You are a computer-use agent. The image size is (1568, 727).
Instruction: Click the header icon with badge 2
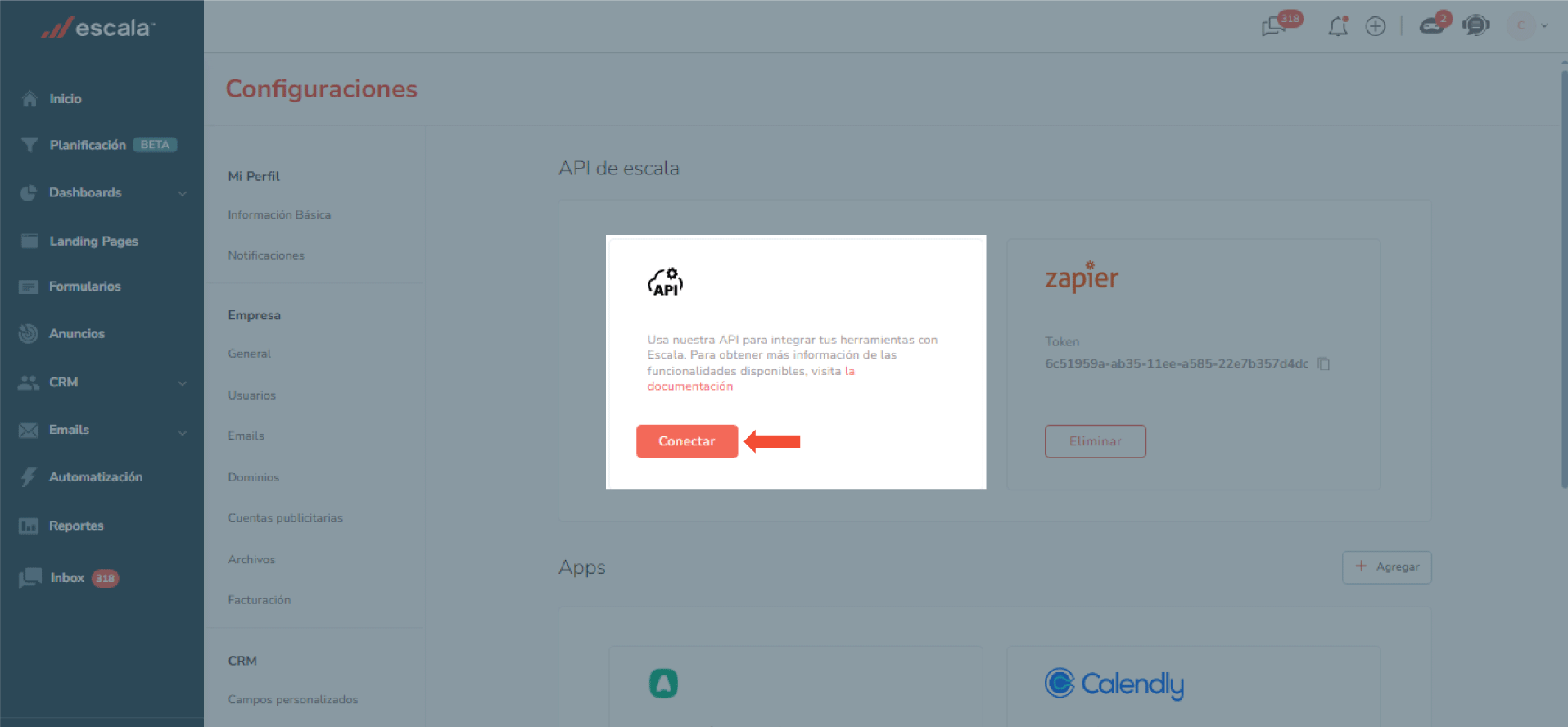click(x=1431, y=26)
